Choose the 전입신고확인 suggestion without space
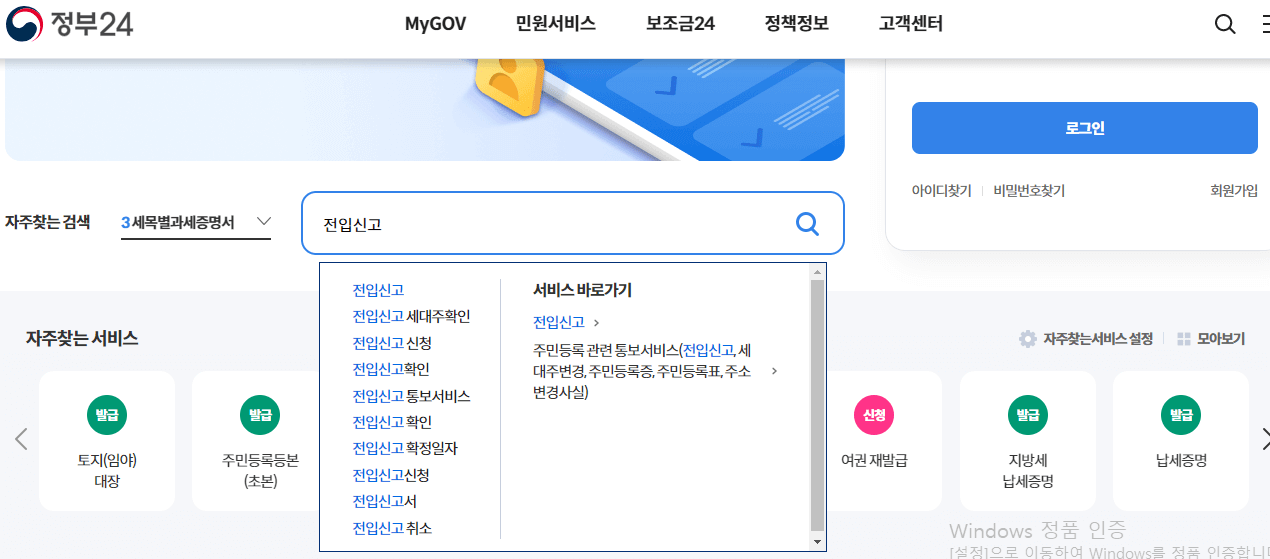 click(392, 369)
